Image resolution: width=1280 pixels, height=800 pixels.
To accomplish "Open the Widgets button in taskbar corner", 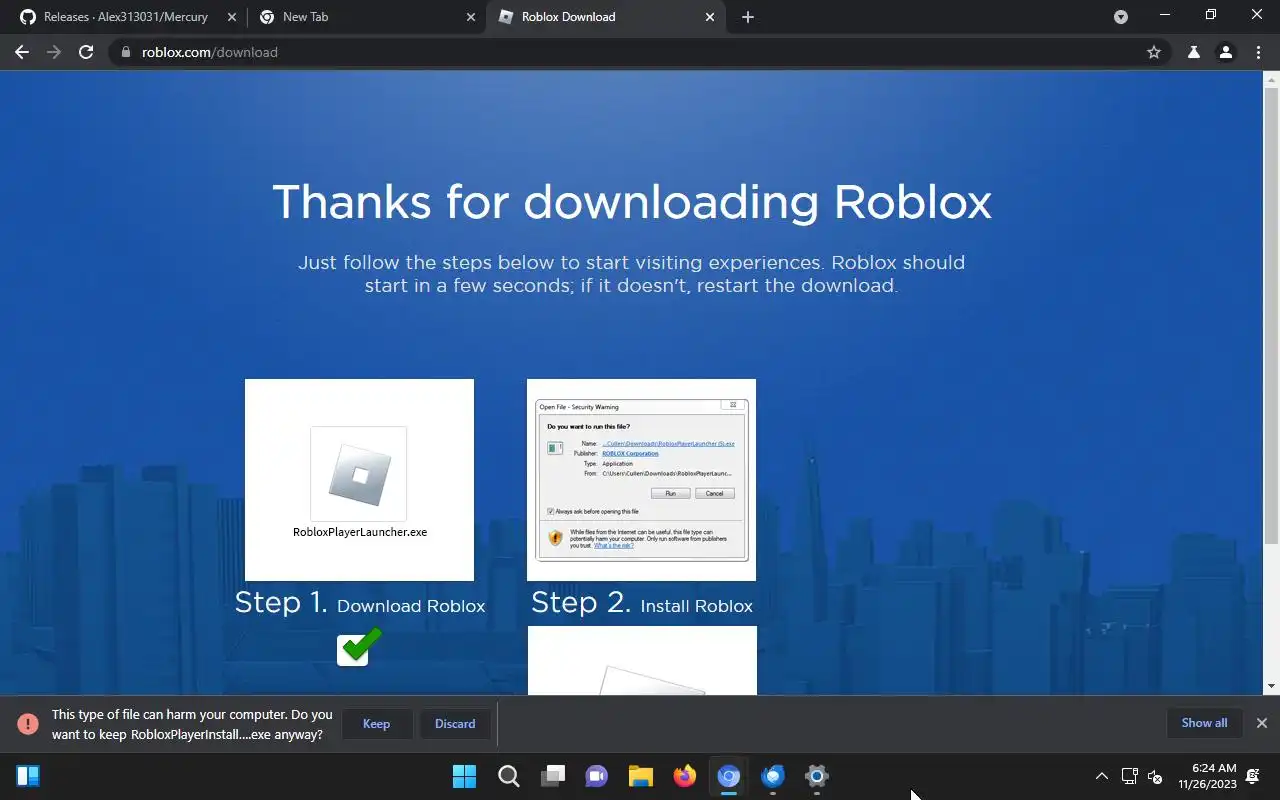I will point(28,776).
